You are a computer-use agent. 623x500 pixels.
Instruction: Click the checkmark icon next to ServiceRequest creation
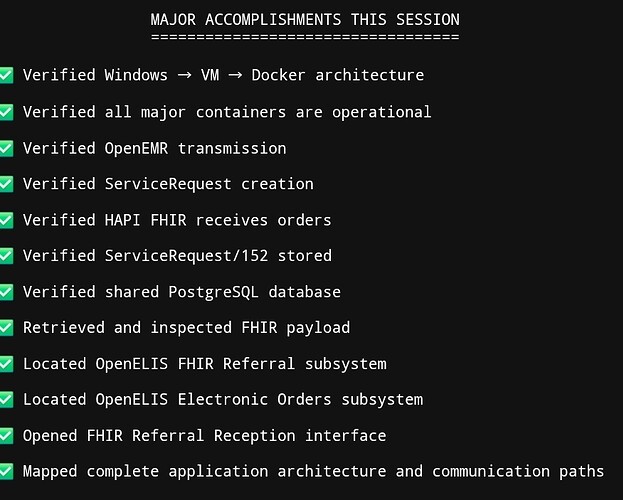point(6,184)
